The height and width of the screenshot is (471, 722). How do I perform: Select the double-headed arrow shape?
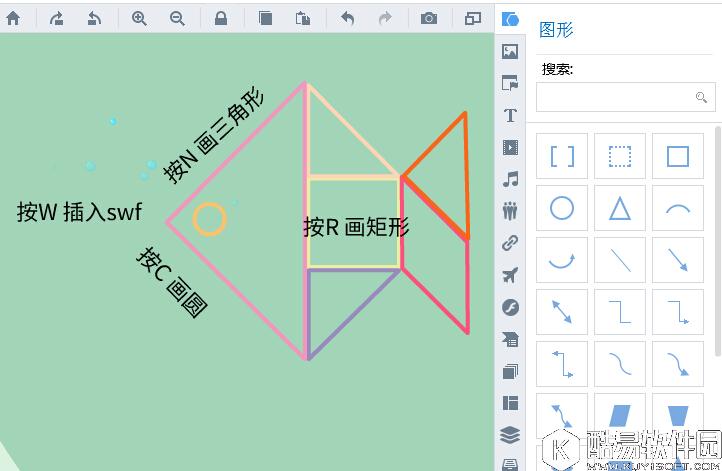[562, 312]
